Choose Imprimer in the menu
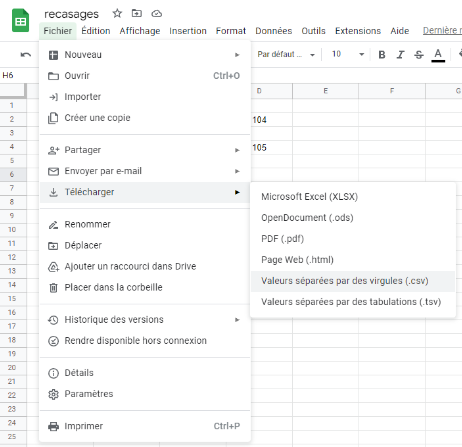Screen dimensions: 462x447 145,426
